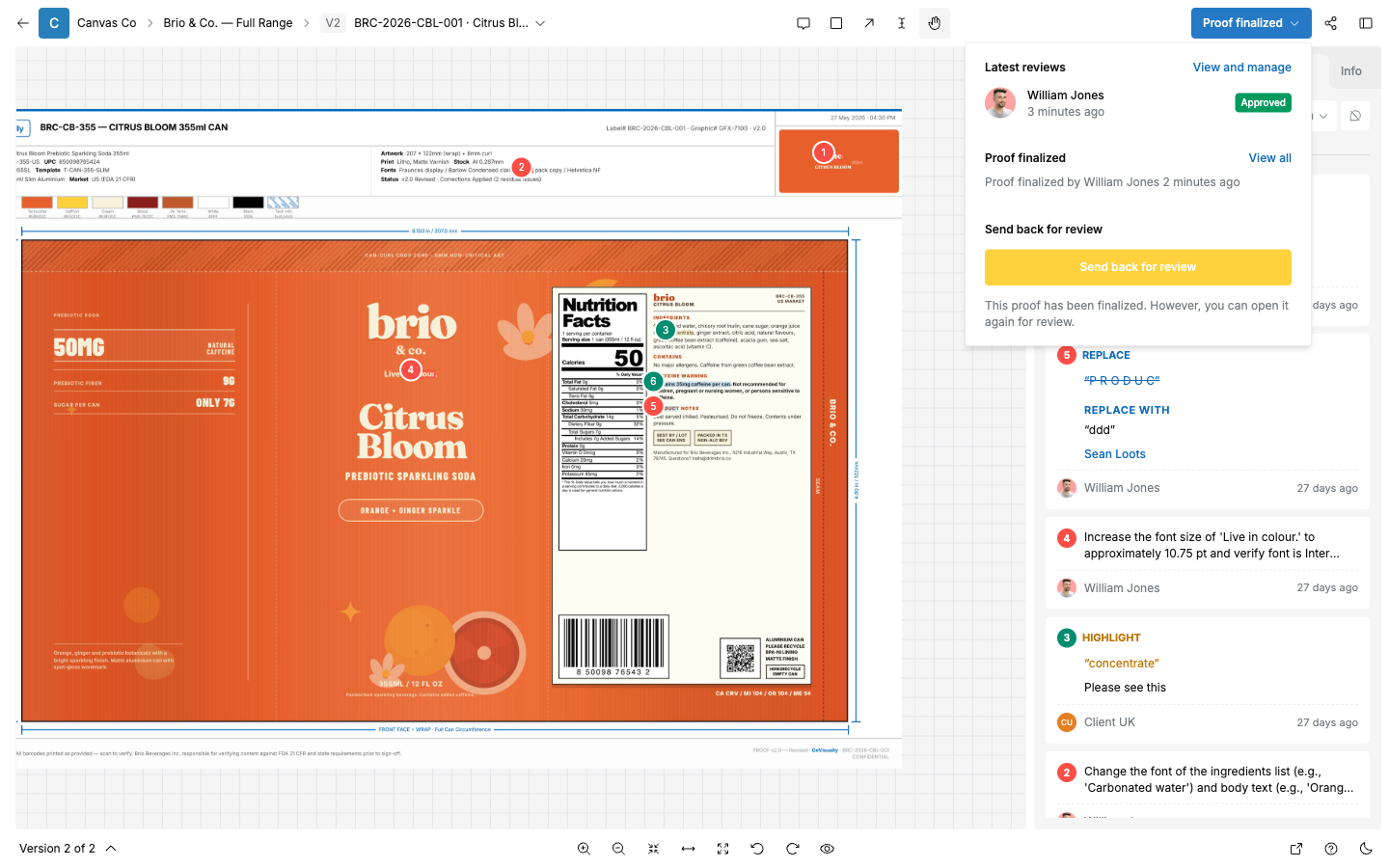Switch to dark mode

[x=1366, y=849]
